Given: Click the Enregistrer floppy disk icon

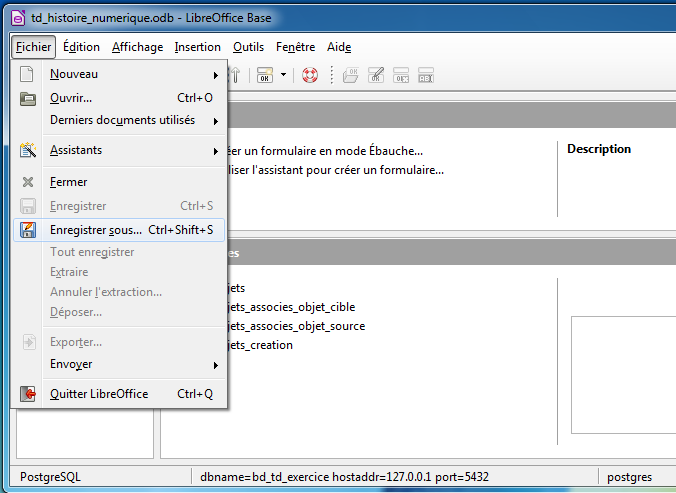Looking at the screenshot, I should coord(28,206).
